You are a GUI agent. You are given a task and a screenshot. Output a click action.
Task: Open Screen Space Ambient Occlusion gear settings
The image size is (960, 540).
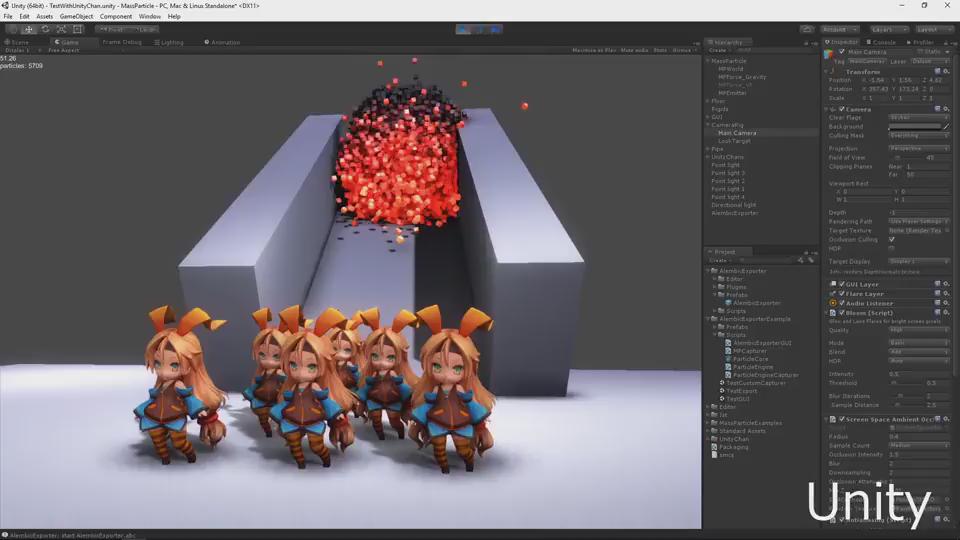click(x=946, y=419)
